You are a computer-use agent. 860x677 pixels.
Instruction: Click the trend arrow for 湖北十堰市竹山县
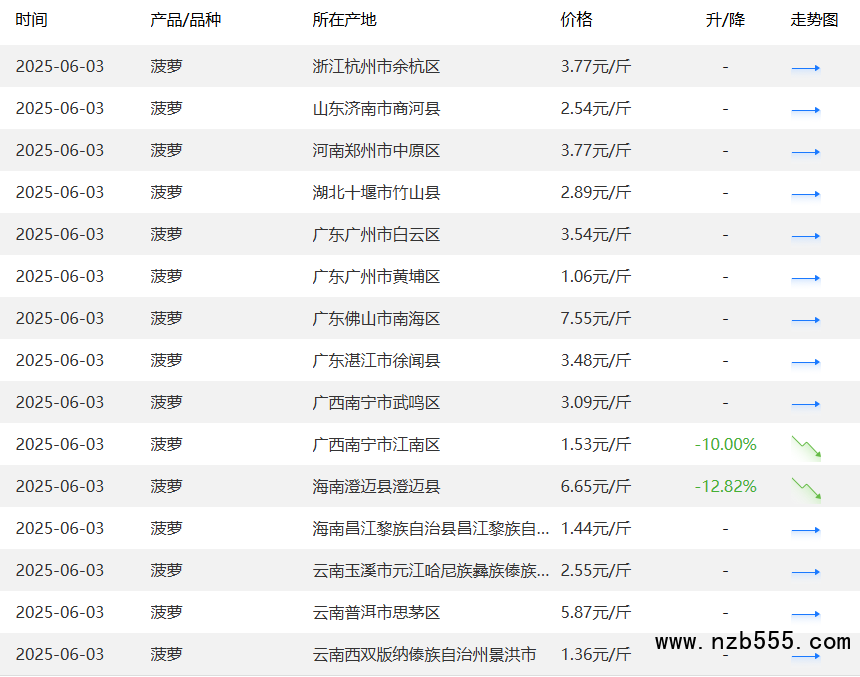pos(805,194)
